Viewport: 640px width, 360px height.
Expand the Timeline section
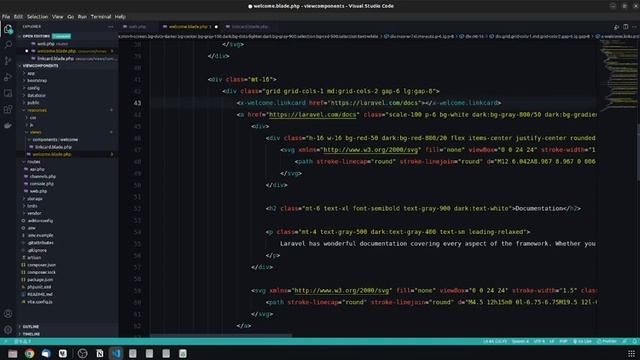coord(31,334)
